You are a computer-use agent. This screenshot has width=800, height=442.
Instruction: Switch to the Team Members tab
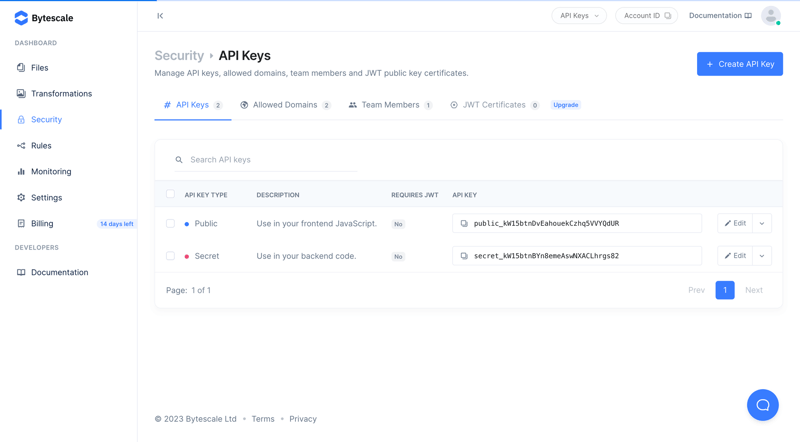point(390,105)
